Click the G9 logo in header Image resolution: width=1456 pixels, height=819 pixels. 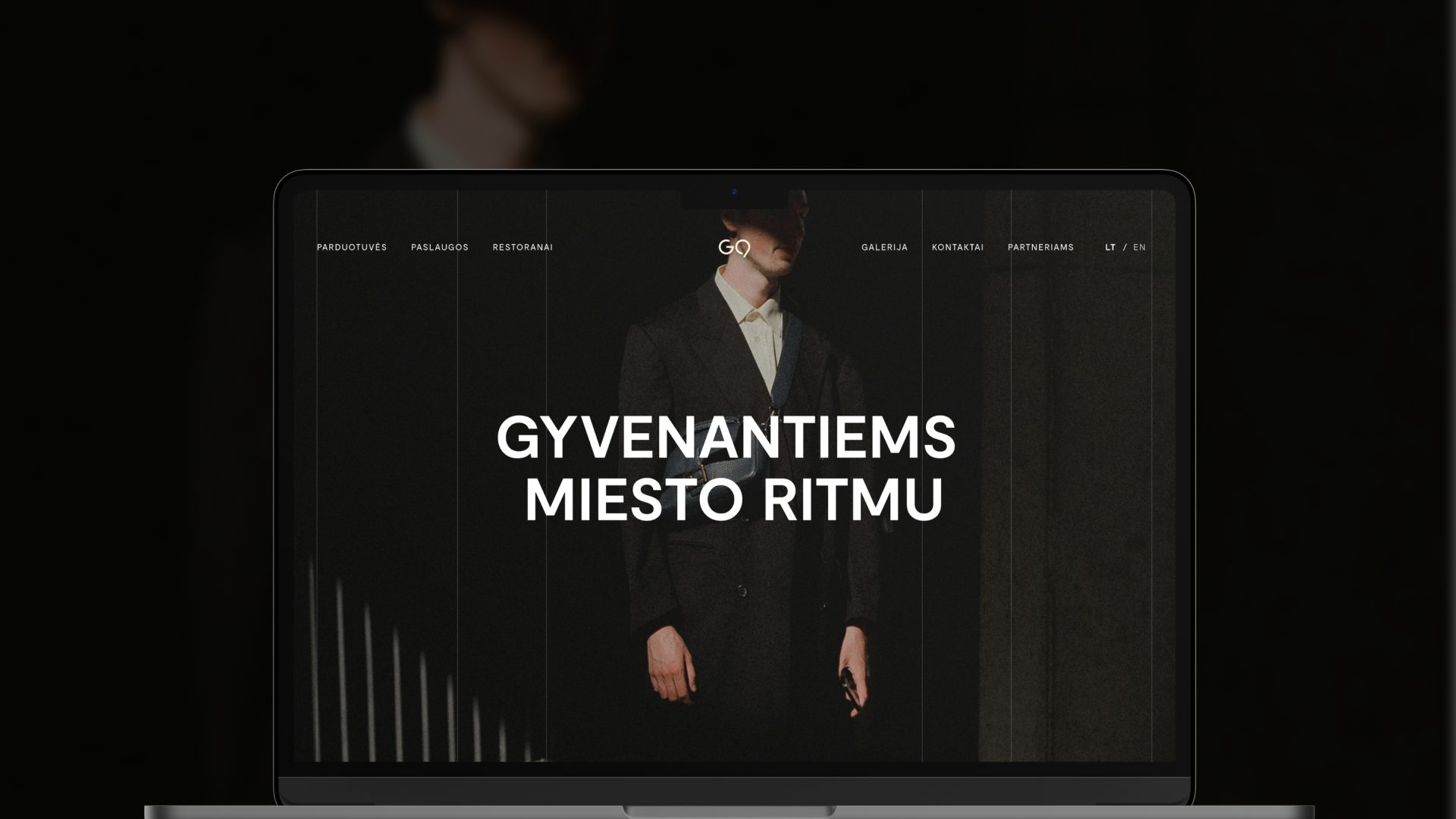[x=734, y=248]
